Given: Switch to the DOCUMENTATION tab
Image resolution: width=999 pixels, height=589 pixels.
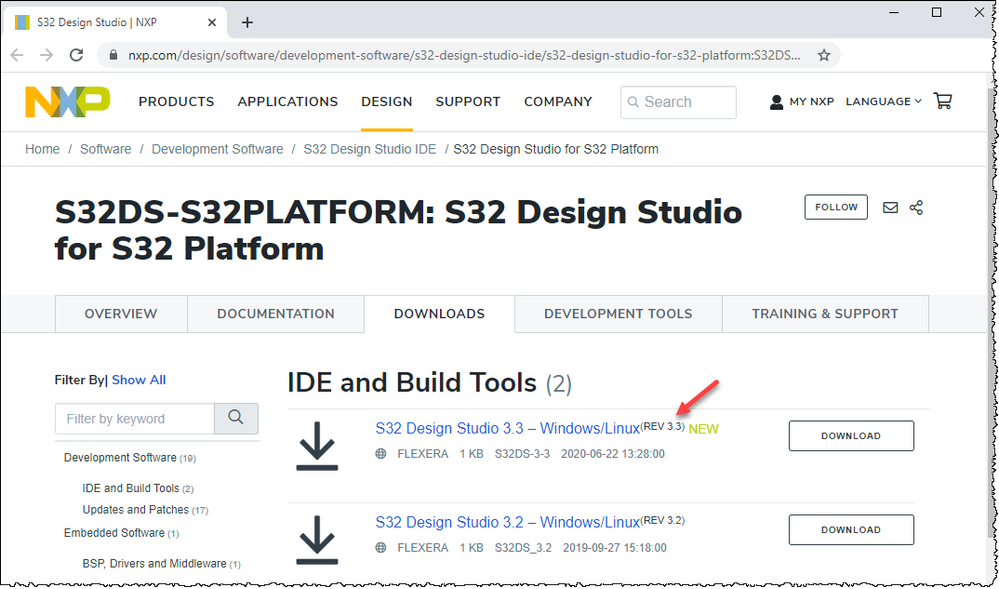Looking at the screenshot, I should pos(276,314).
